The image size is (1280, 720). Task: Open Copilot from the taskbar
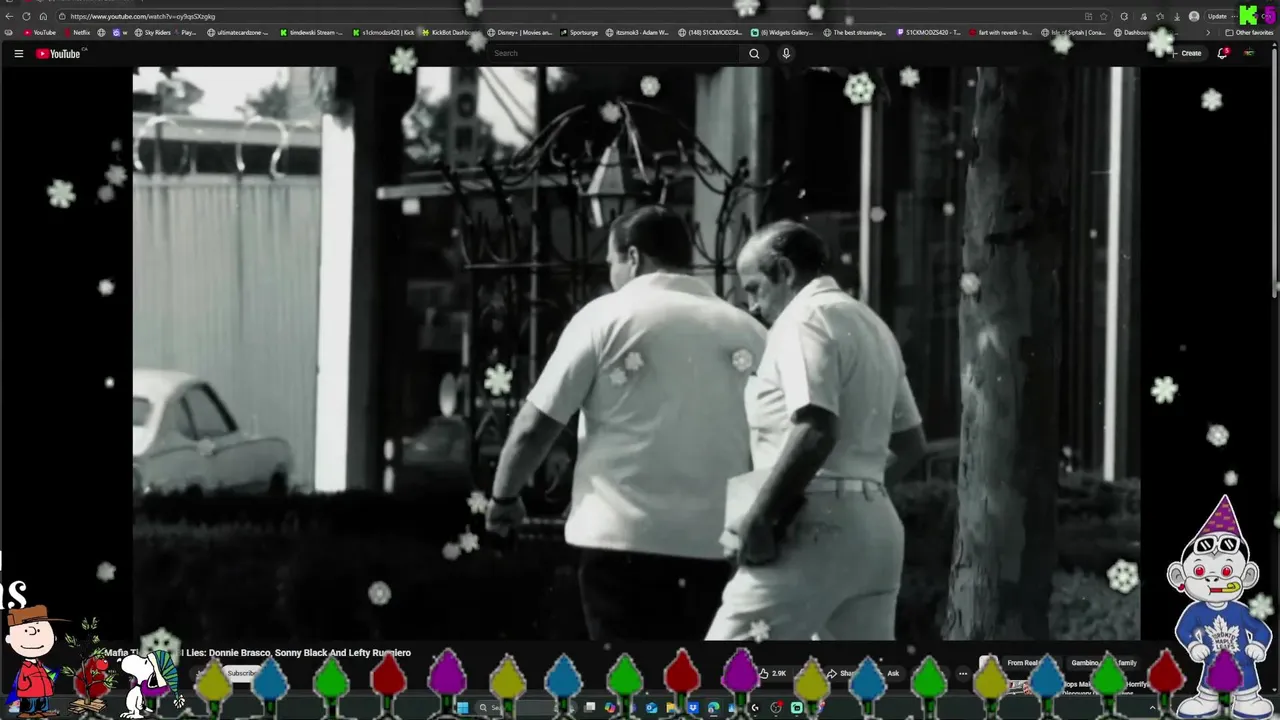tap(610, 708)
